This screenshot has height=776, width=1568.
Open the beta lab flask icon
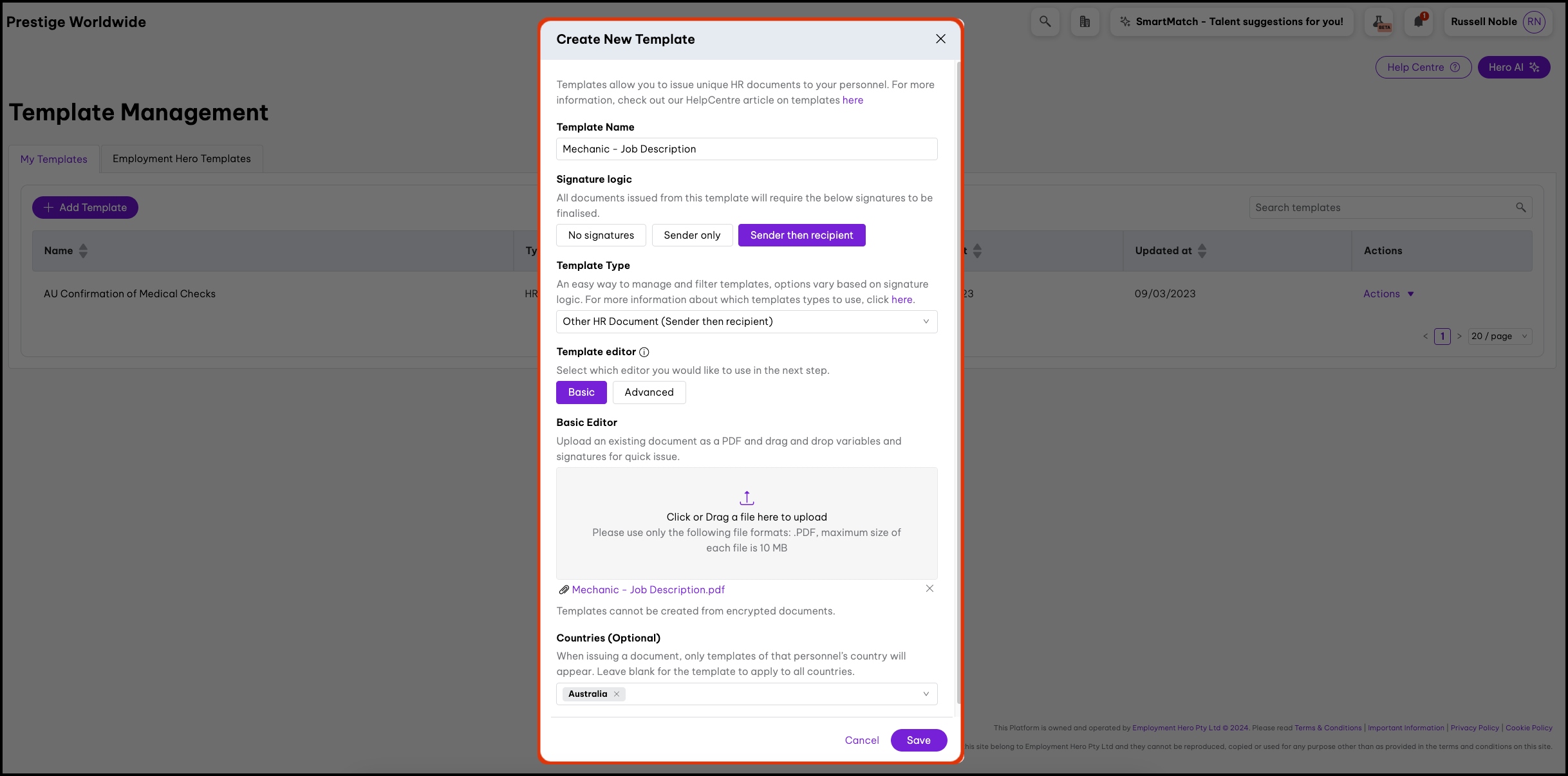1379,22
